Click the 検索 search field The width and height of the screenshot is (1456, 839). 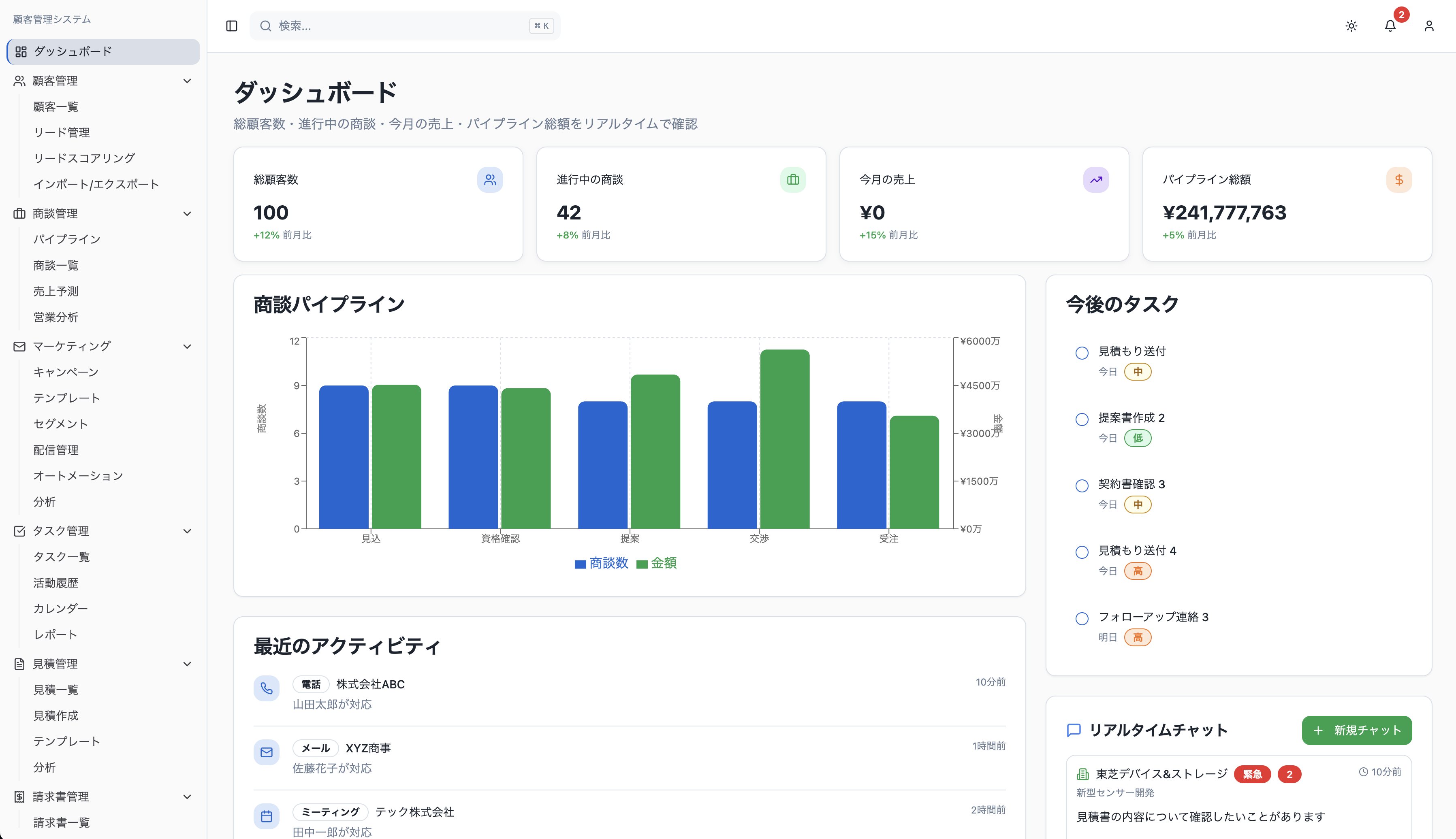403,26
